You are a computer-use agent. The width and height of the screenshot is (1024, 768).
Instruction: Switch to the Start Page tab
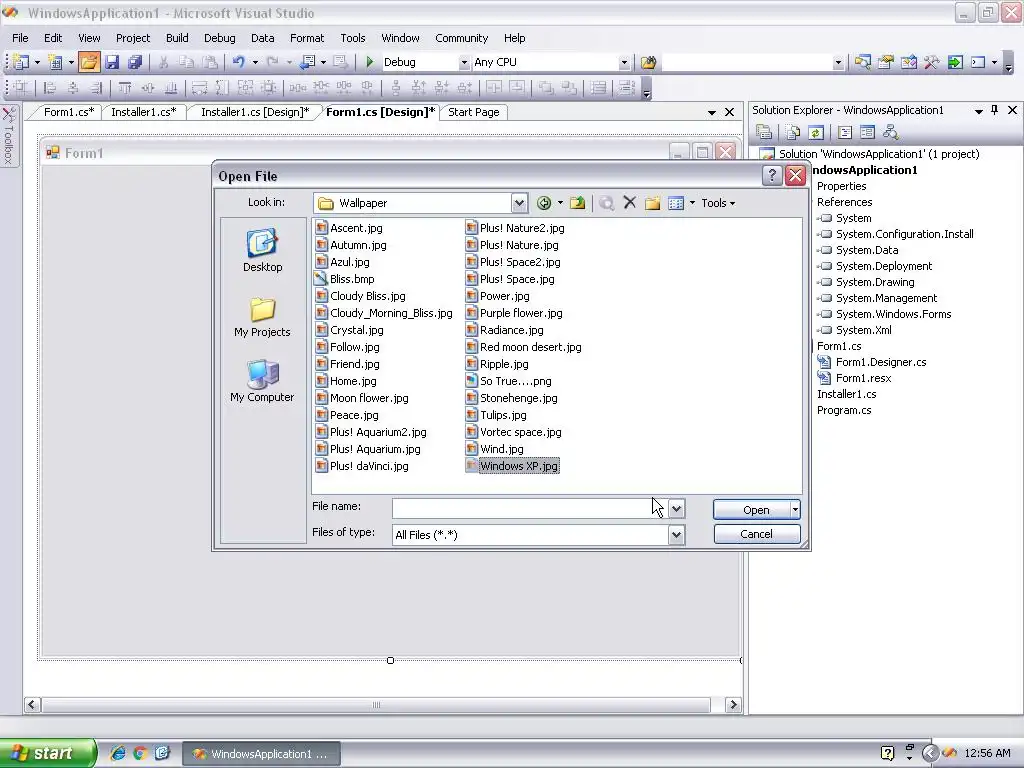click(x=473, y=112)
